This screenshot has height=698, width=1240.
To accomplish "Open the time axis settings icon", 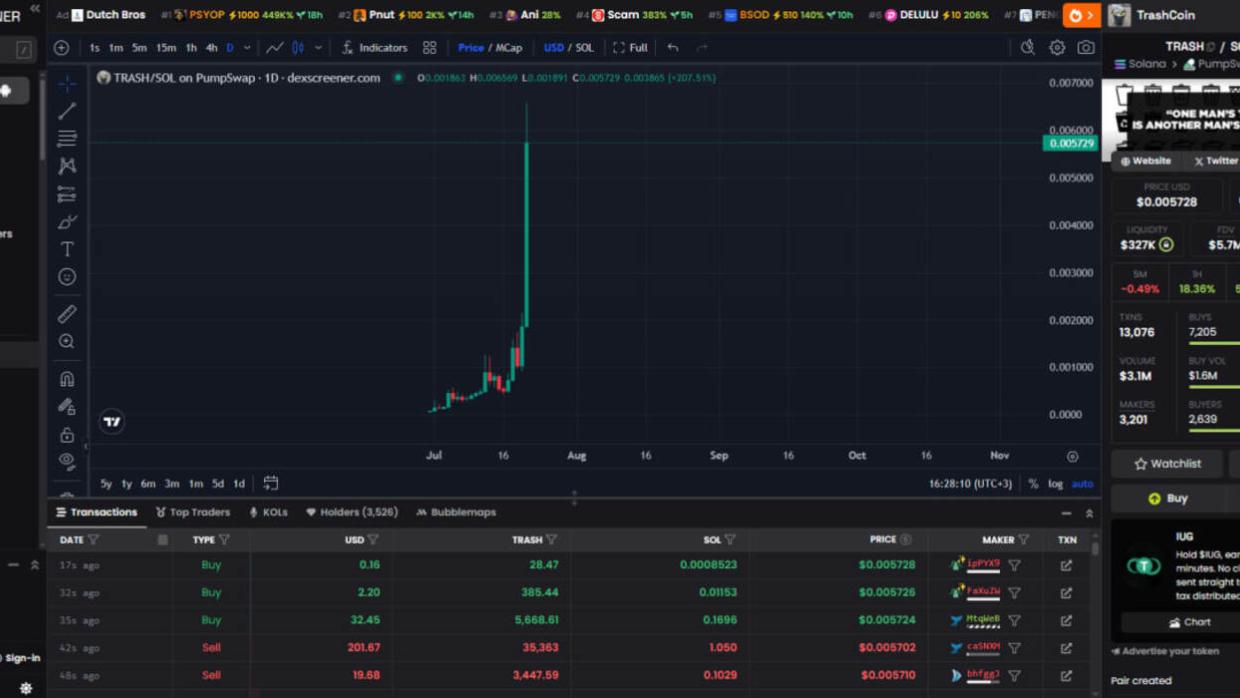I will (x=1072, y=456).
